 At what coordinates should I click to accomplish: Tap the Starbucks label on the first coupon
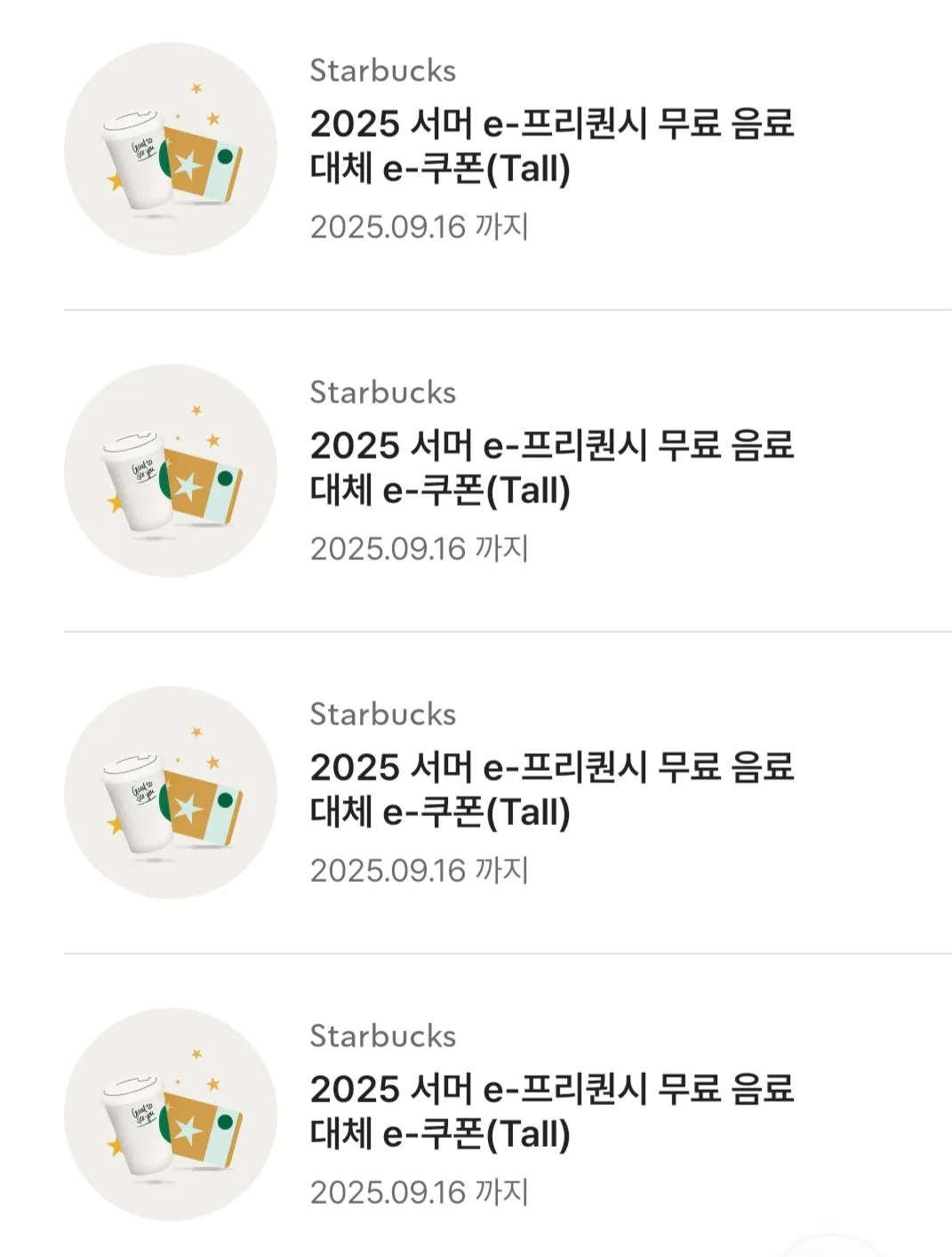tap(383, 70)
